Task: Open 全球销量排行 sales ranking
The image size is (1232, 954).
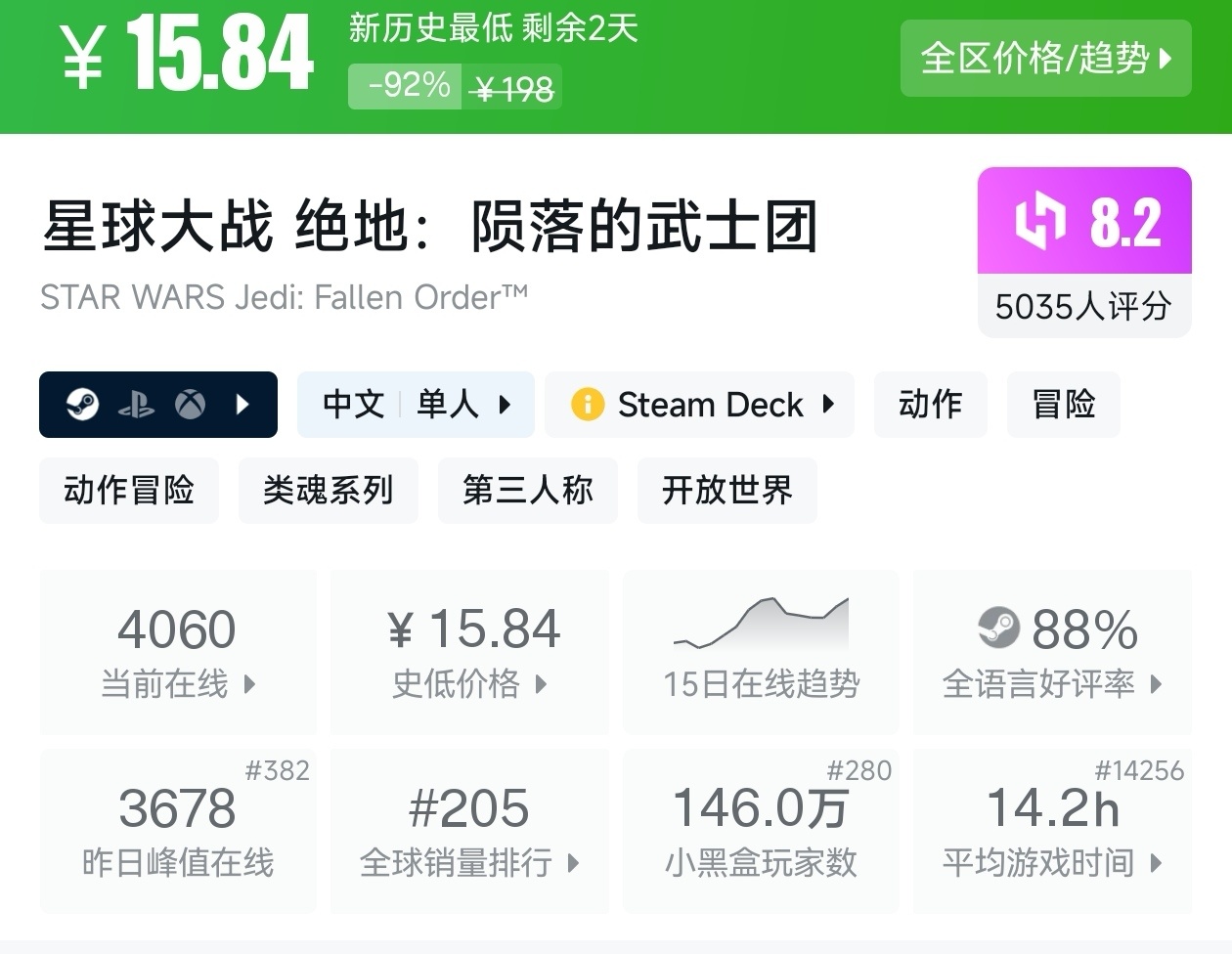Action: [469, 831]
